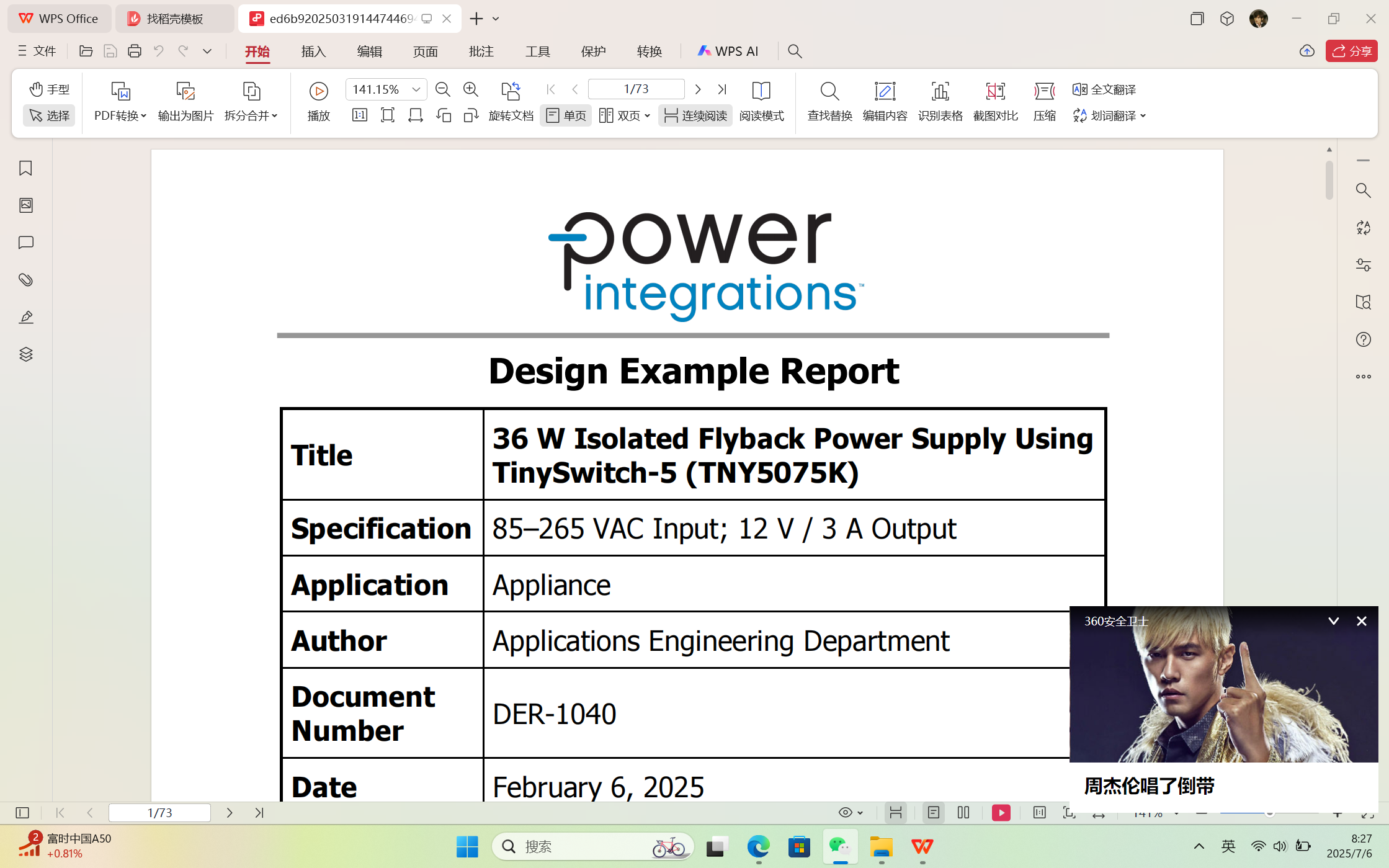Viewport: 1389px width, 868px height.
Task: Open Find and Replace (查找替换)
Action: 829,101
